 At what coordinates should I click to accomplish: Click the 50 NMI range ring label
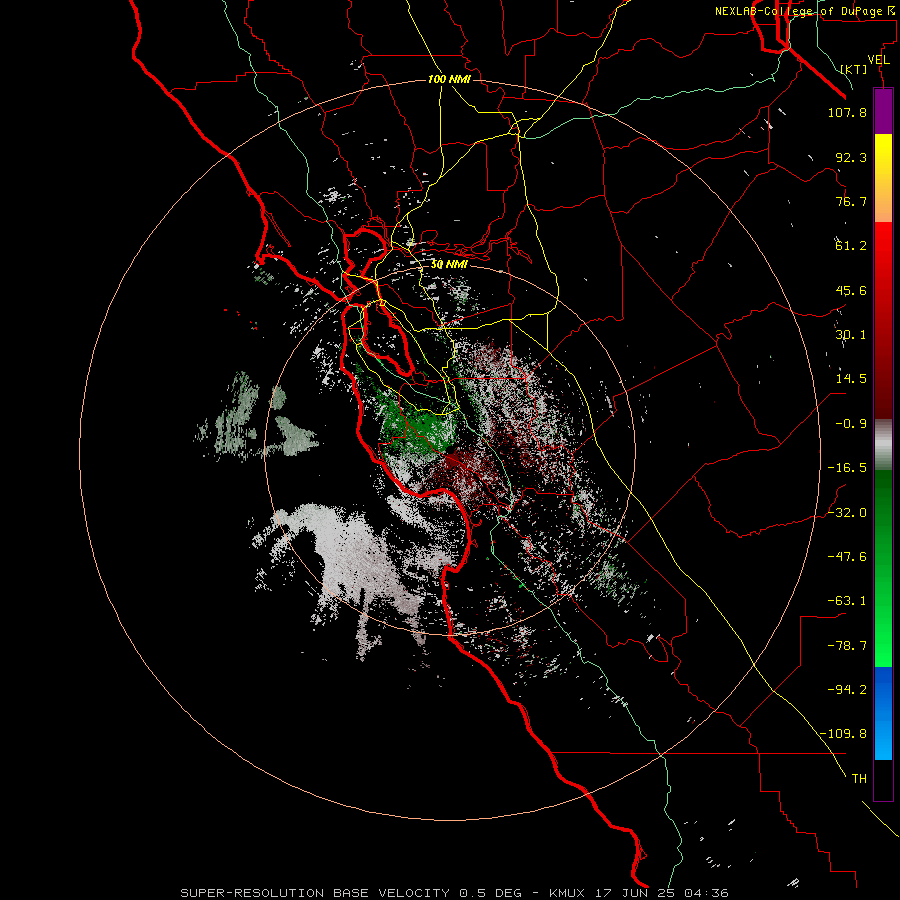[x=449, y=265]
